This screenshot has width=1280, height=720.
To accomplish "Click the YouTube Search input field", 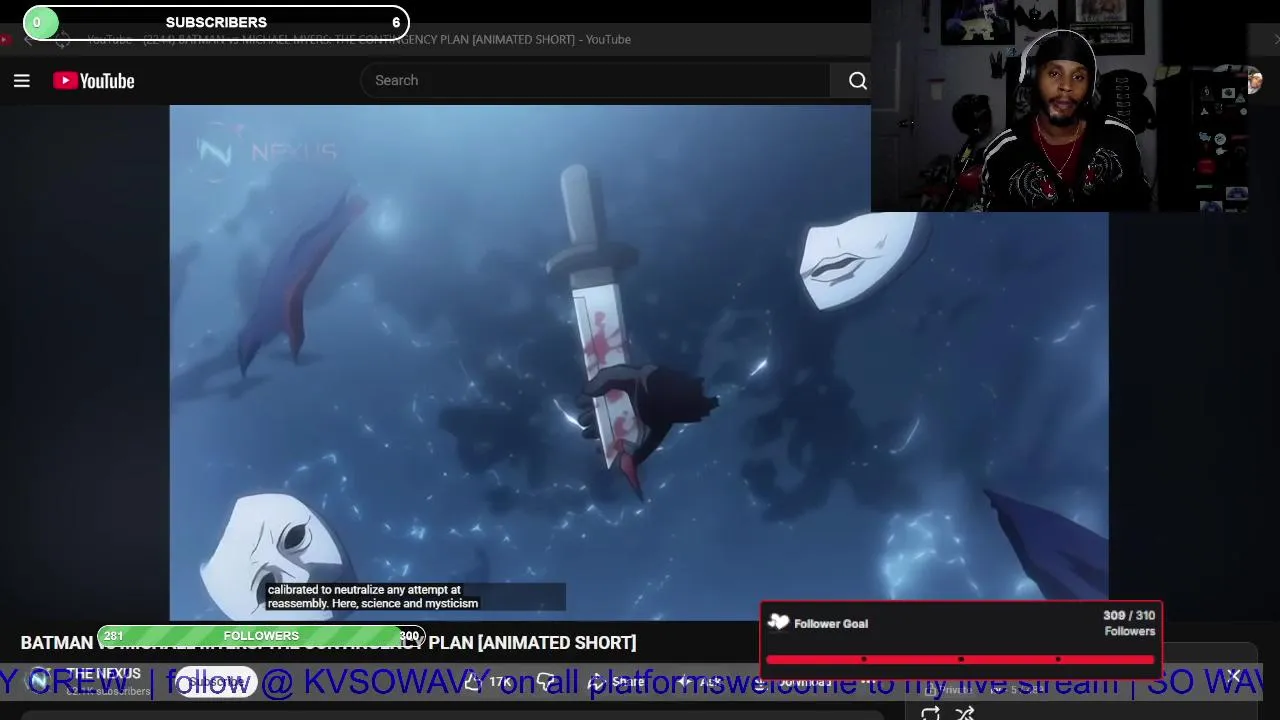I will (x=595, y=80).
